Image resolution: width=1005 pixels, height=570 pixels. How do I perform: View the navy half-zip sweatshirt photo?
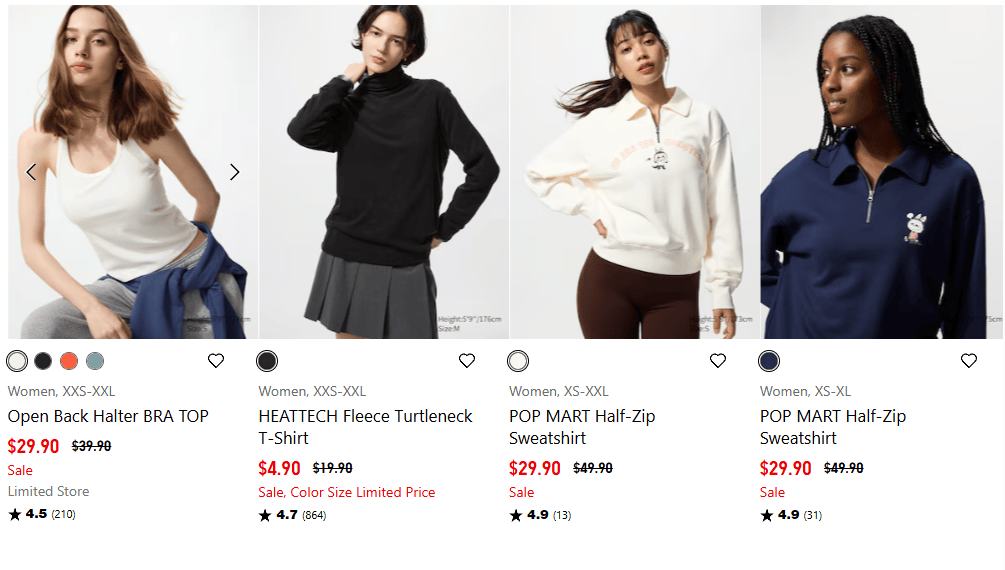pos(882,172)
